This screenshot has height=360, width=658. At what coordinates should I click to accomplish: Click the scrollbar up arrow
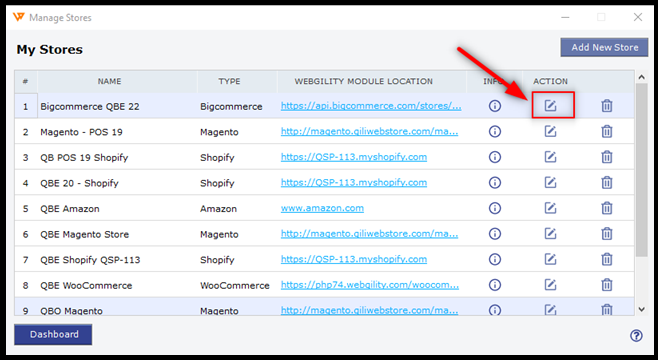641,77
